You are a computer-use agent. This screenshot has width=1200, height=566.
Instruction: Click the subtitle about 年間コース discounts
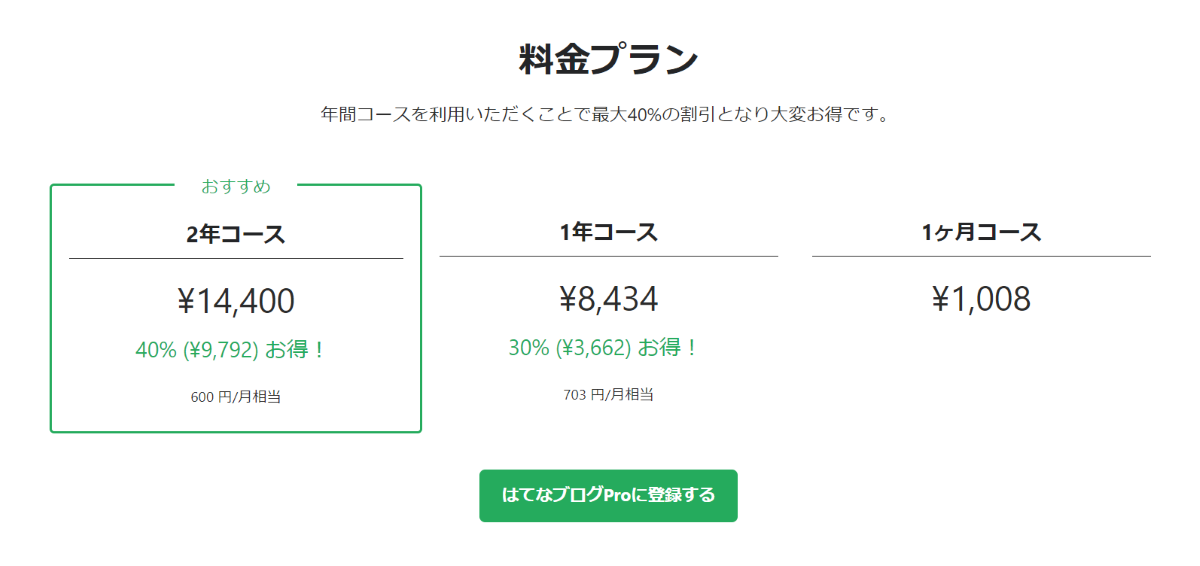[605, 114]
